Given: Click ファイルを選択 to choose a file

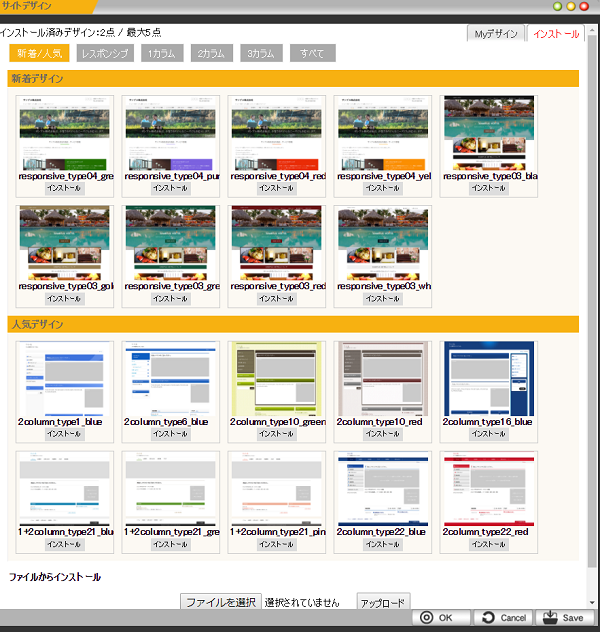Looking at the screenshot, I should point(221,602).
